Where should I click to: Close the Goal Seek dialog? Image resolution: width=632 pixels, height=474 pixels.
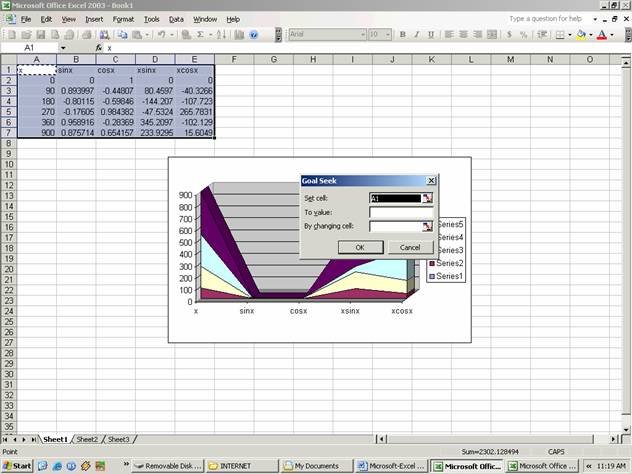click(x=431, y=181)
